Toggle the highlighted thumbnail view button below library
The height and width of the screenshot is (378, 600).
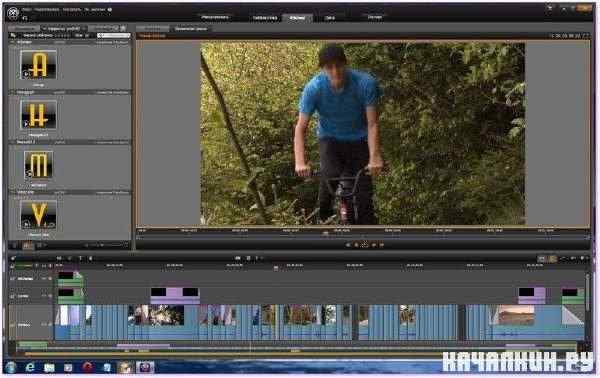click(x=28, y=246)
